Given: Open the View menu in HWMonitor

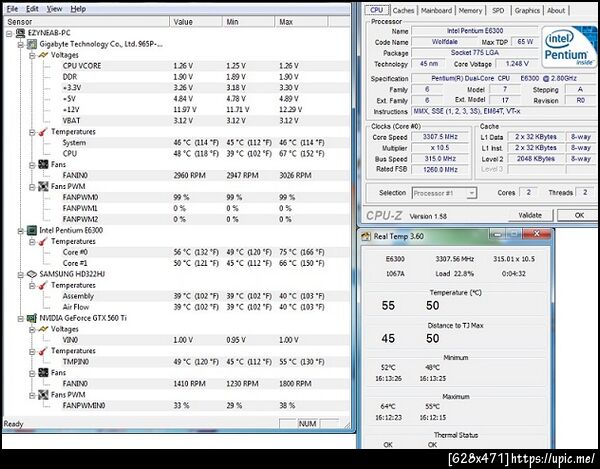Looking at the screenshot, I should (54, 9).
